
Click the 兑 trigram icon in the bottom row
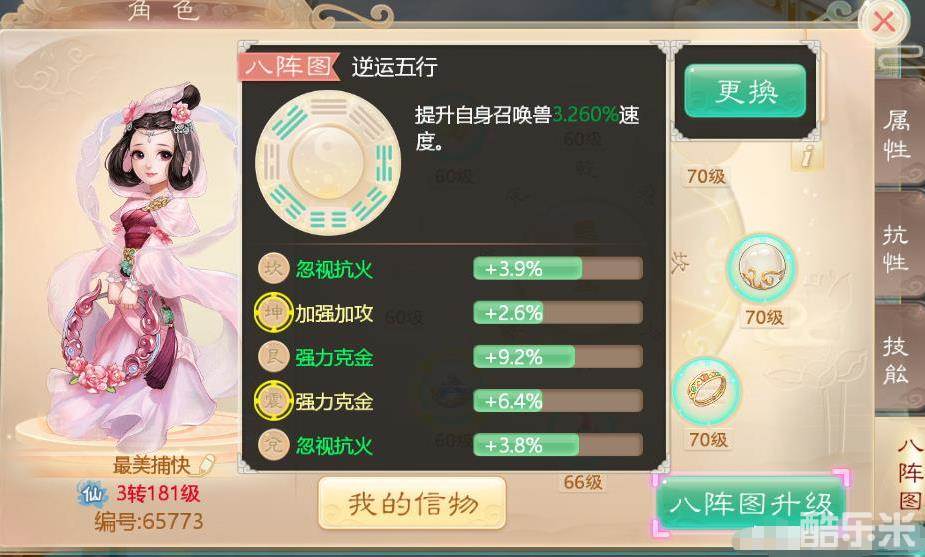273,444
